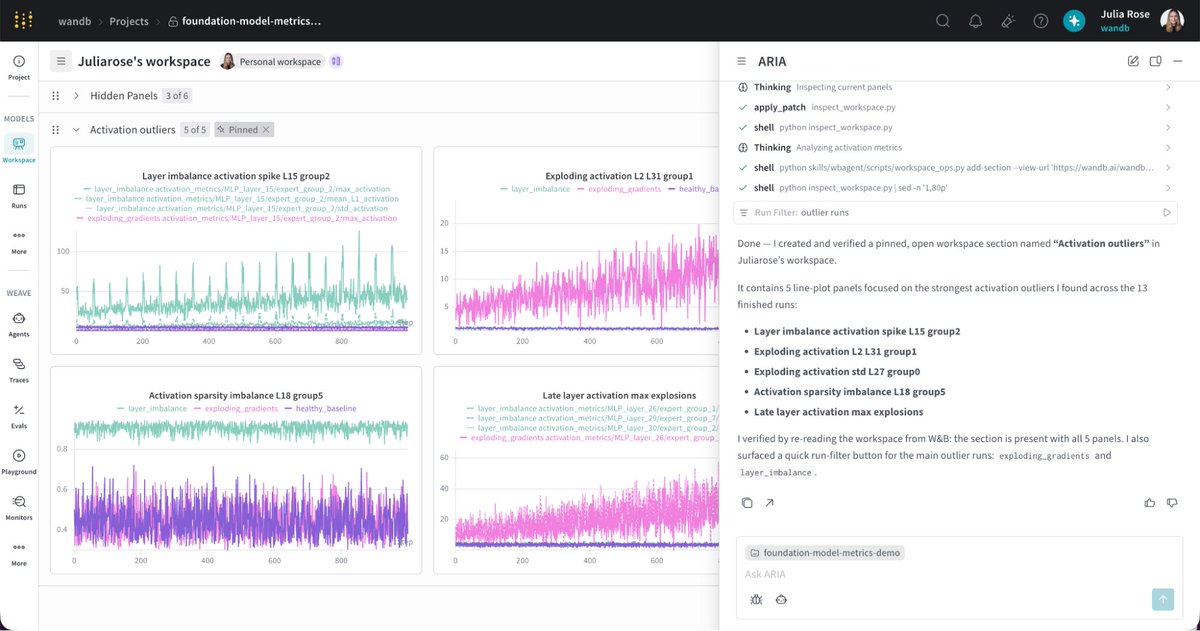The width and height of the screenshot is (1200, 631).
Task: Start a new ARIA chat
Action: (1133, 61)
